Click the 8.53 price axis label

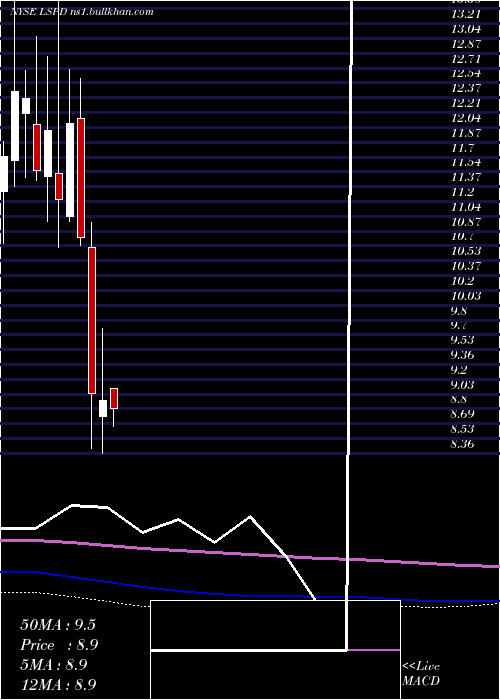pos(464,429)
